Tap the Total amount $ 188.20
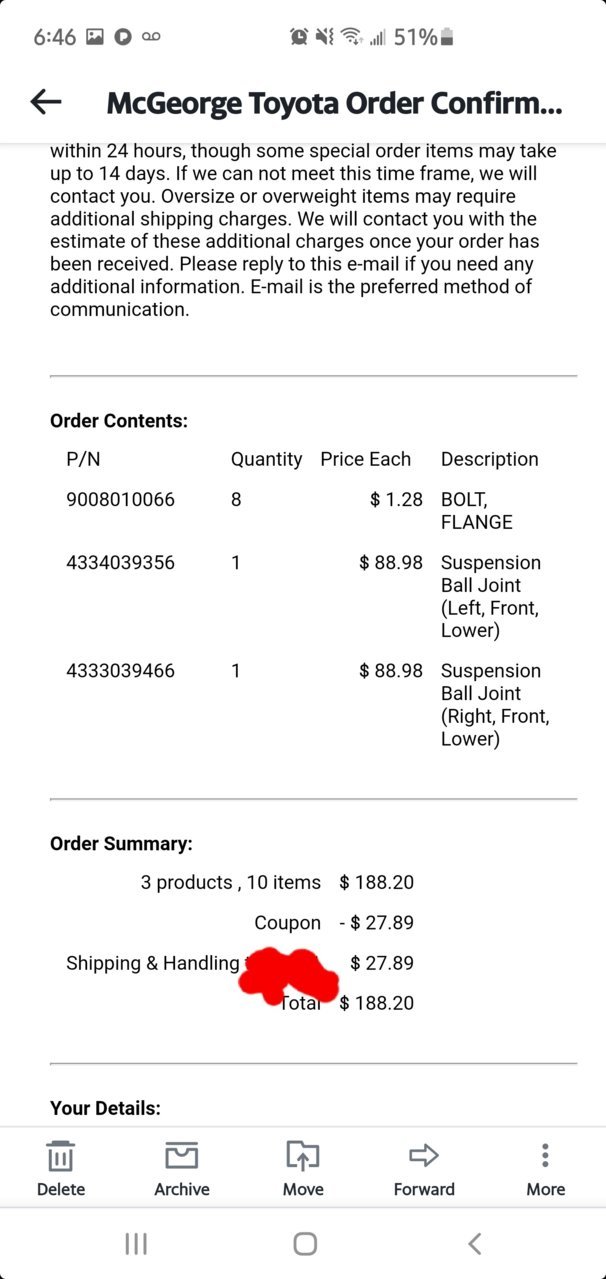This screenshot has width=606, height=1279. (377, 1003)
